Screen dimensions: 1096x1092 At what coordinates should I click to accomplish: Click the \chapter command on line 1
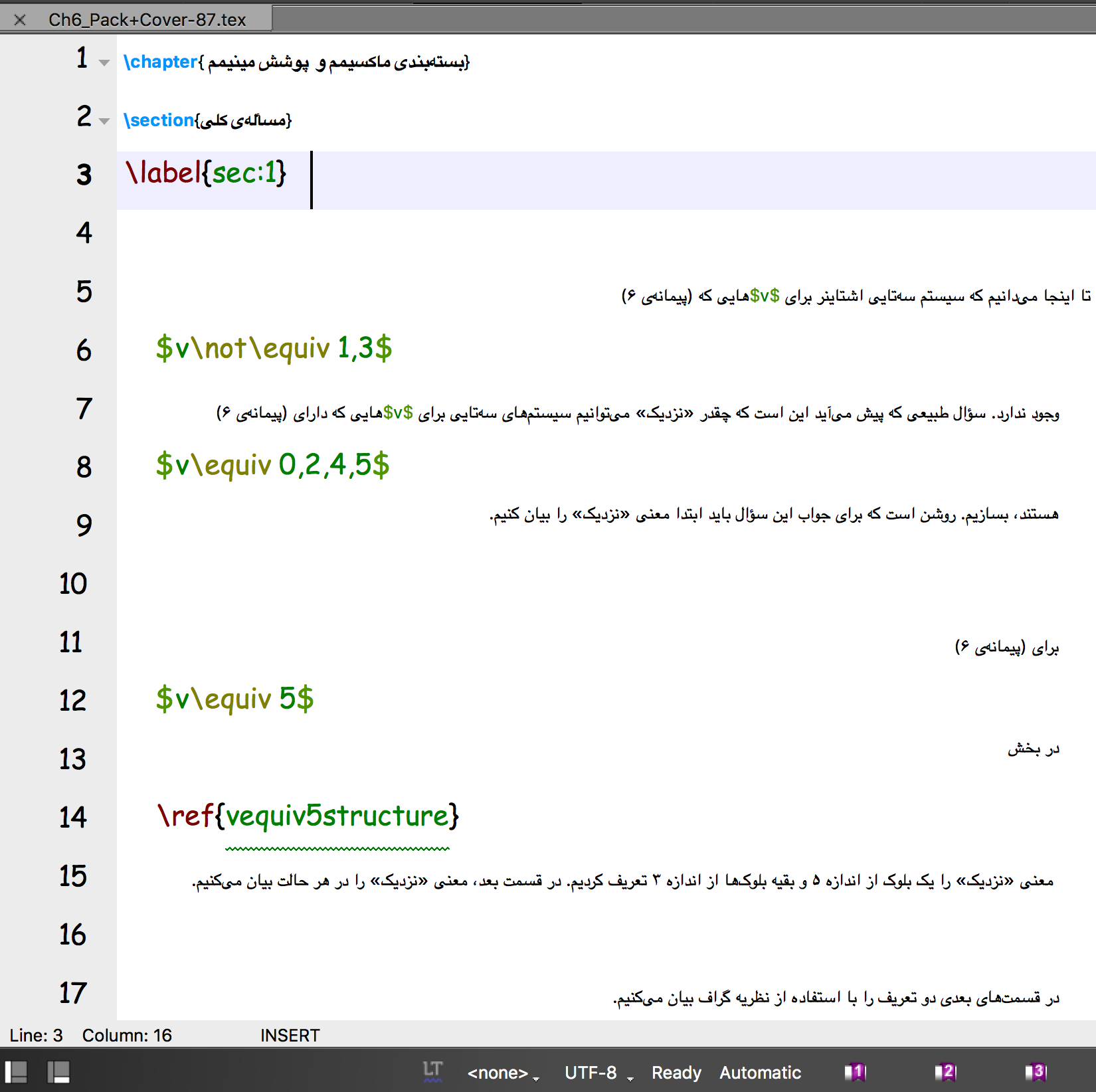(x=161, y=62)
